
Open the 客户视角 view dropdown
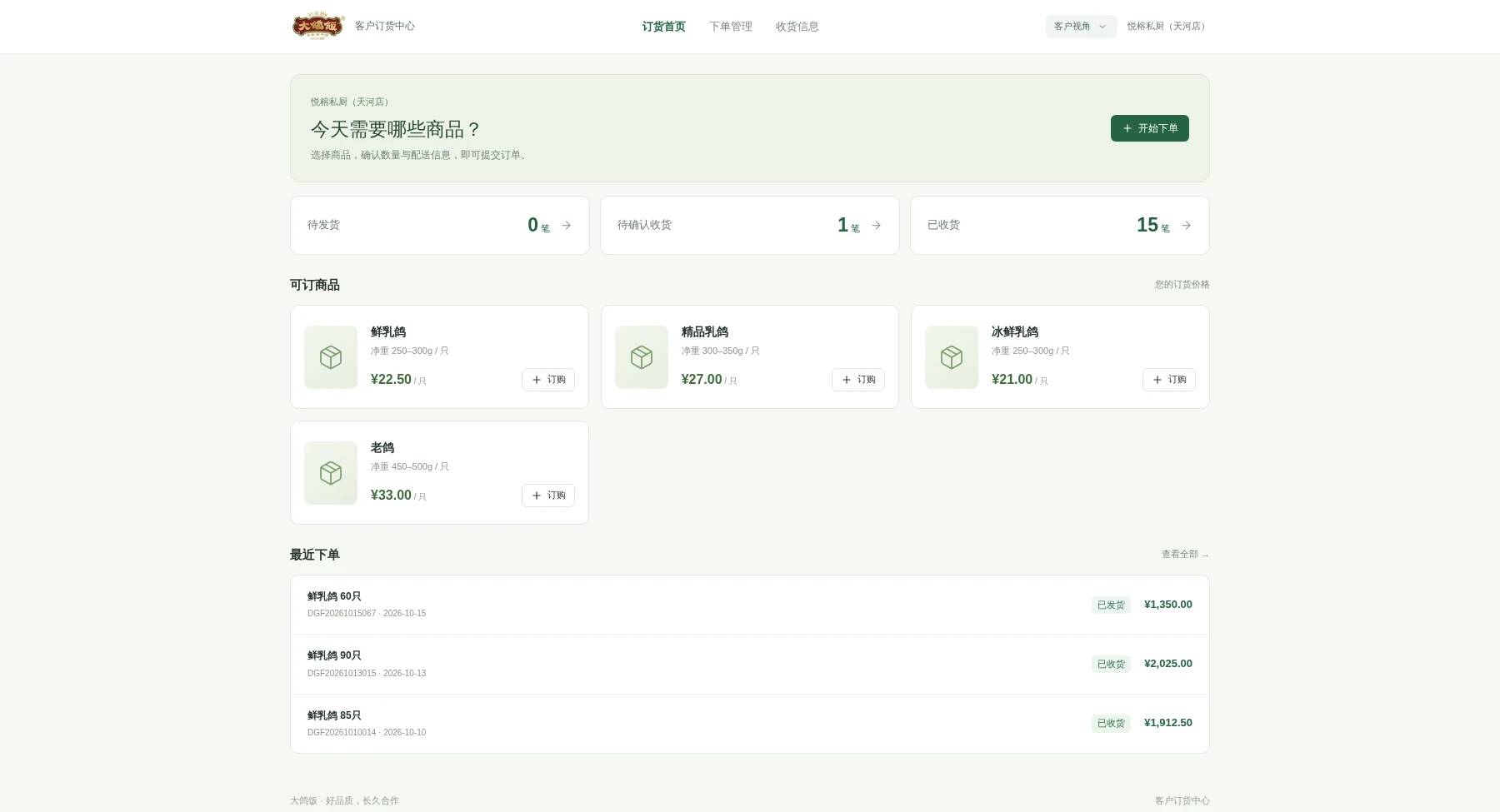click(1081, 27)
